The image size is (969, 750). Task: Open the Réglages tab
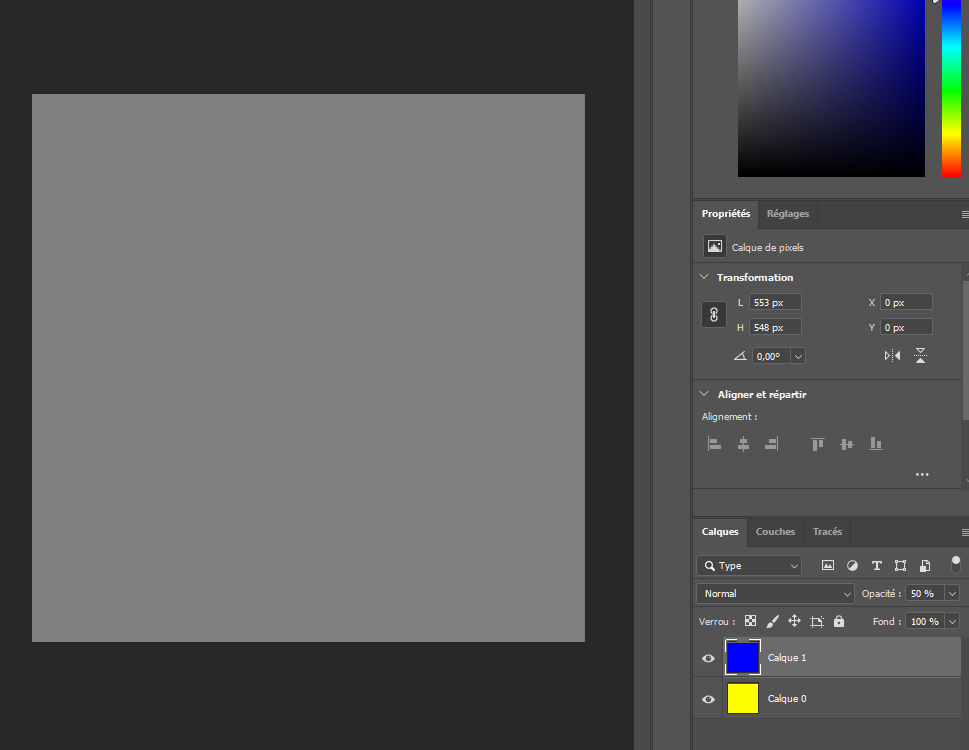787,214
